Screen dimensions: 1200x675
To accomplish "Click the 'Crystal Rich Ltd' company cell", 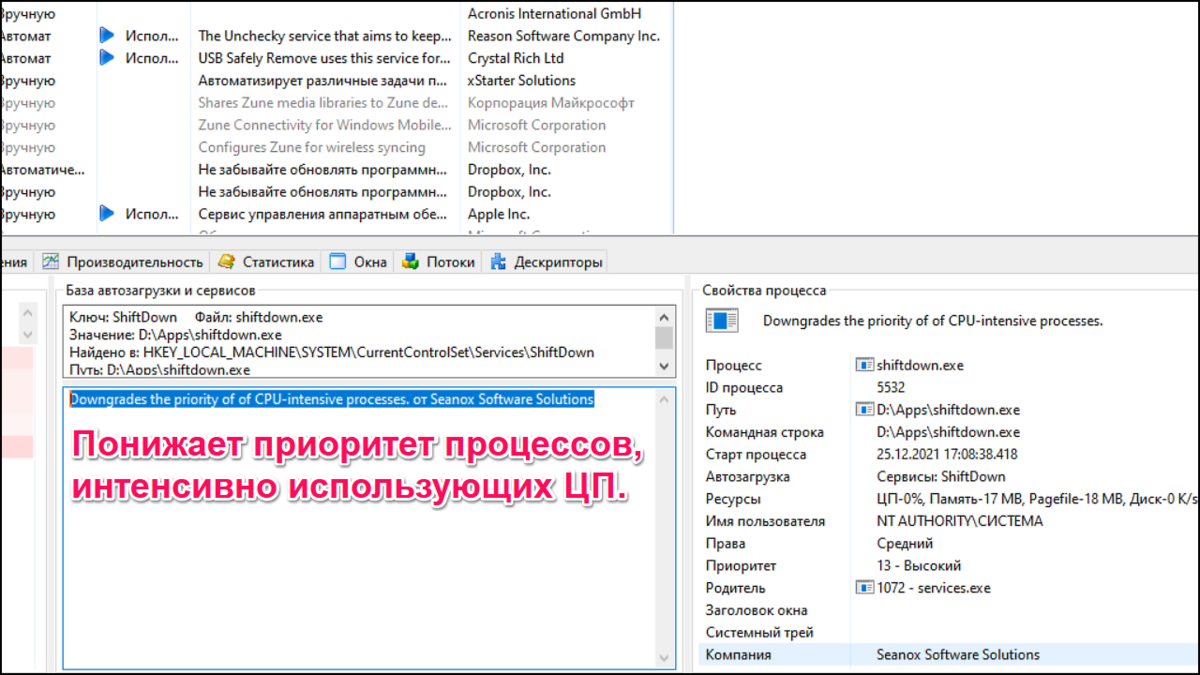I will [x=516, y=58].
